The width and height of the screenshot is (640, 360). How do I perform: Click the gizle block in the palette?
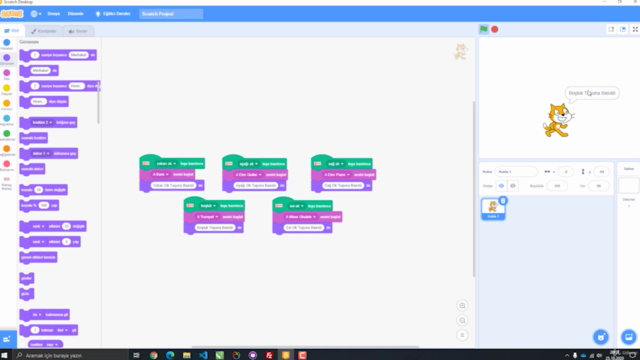[x=26, y=294]
